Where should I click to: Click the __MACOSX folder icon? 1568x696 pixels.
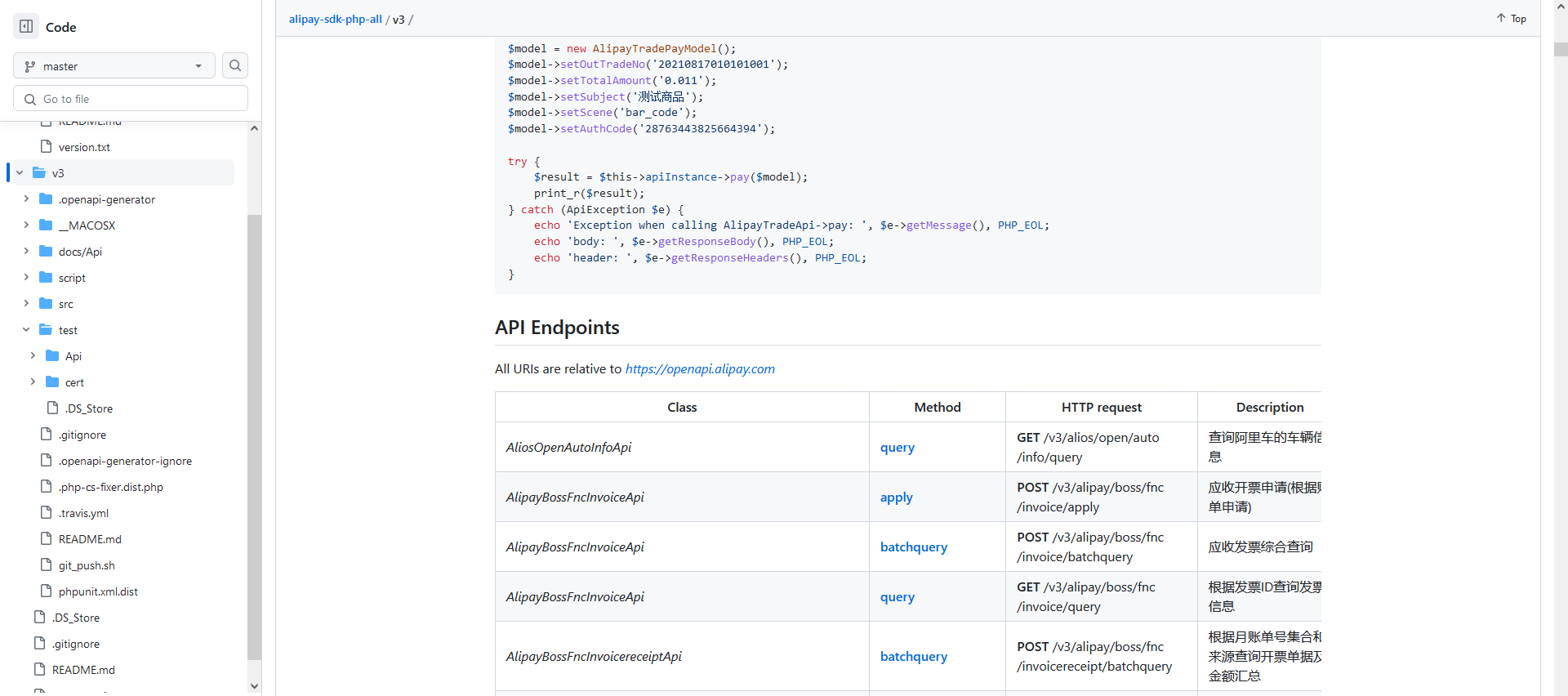[x=46, y=225]
